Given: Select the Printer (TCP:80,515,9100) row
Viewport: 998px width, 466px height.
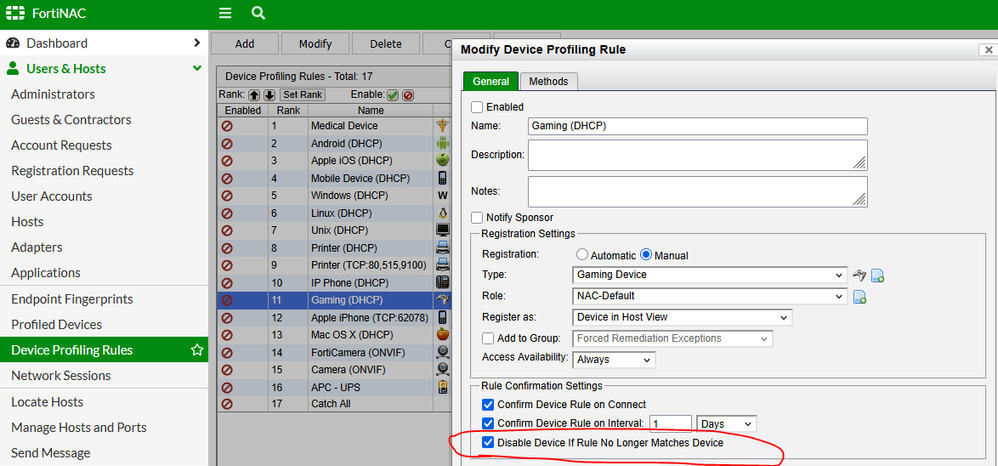Looking at the screenshot, I should click(335, 265).
